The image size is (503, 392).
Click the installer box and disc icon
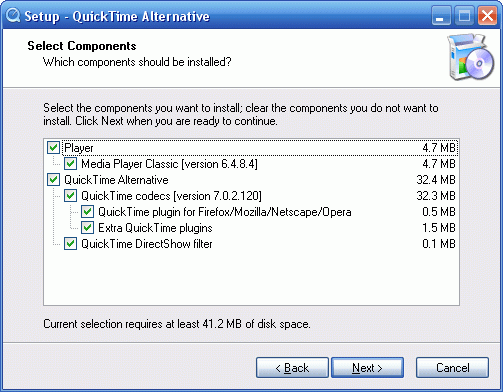471,57
